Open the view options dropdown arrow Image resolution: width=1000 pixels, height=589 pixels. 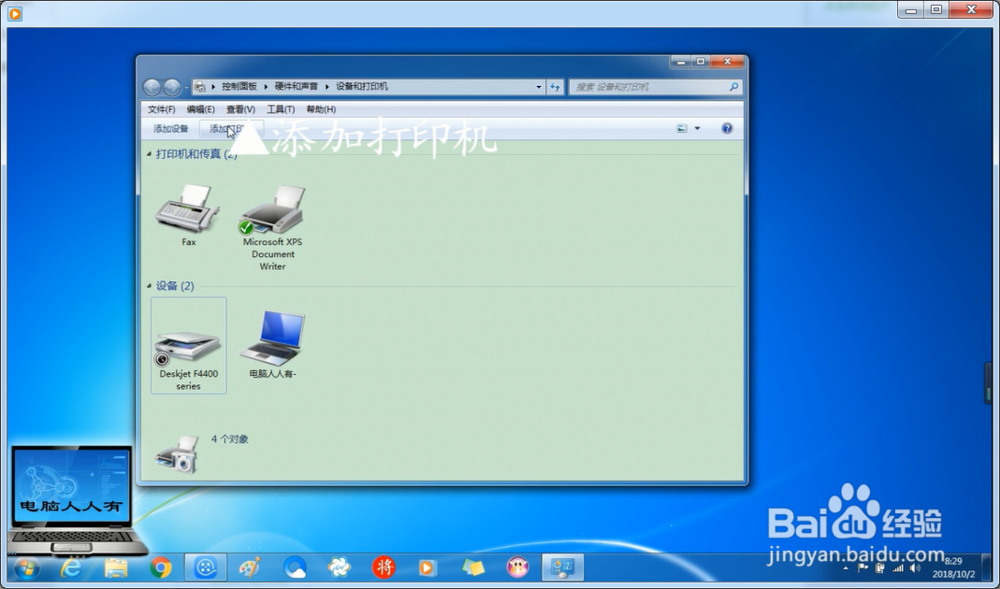697,129
